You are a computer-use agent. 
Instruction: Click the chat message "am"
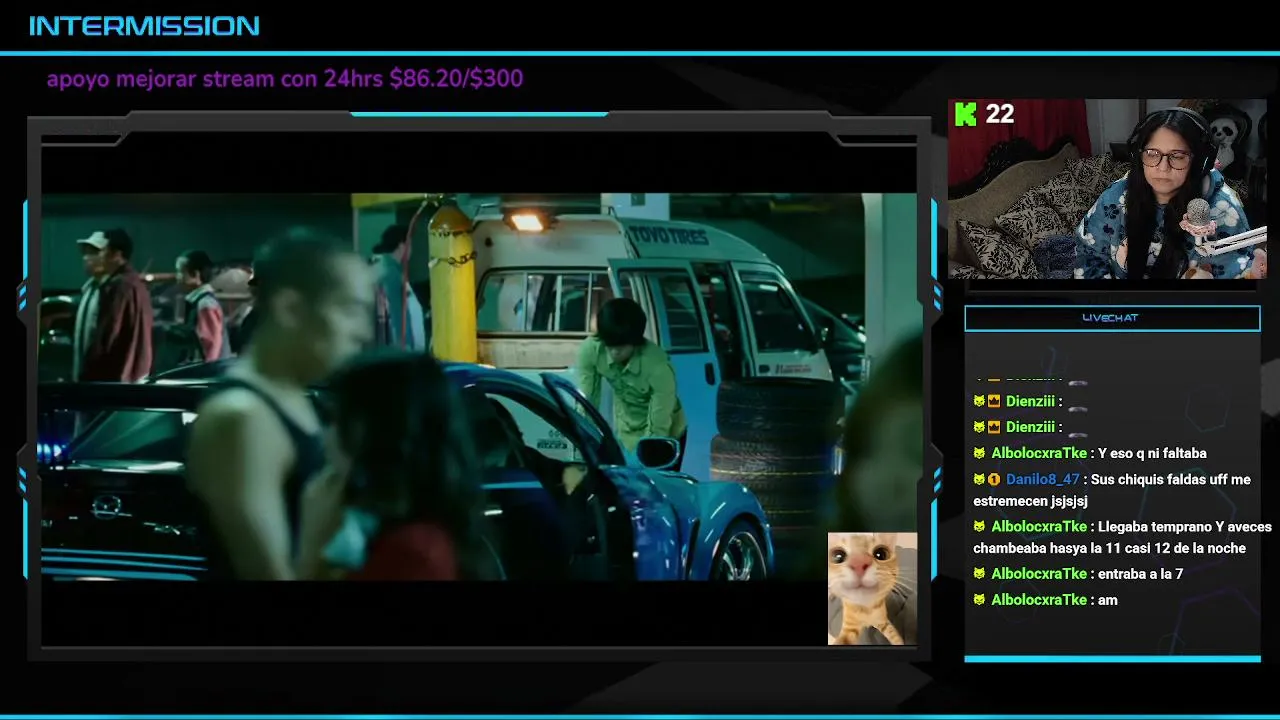1107,600
